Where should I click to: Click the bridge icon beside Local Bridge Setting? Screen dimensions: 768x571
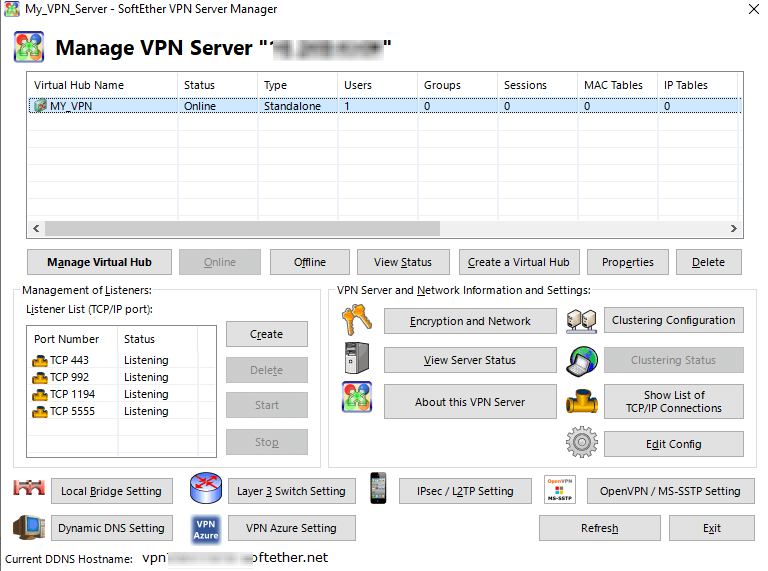(29, 487)
